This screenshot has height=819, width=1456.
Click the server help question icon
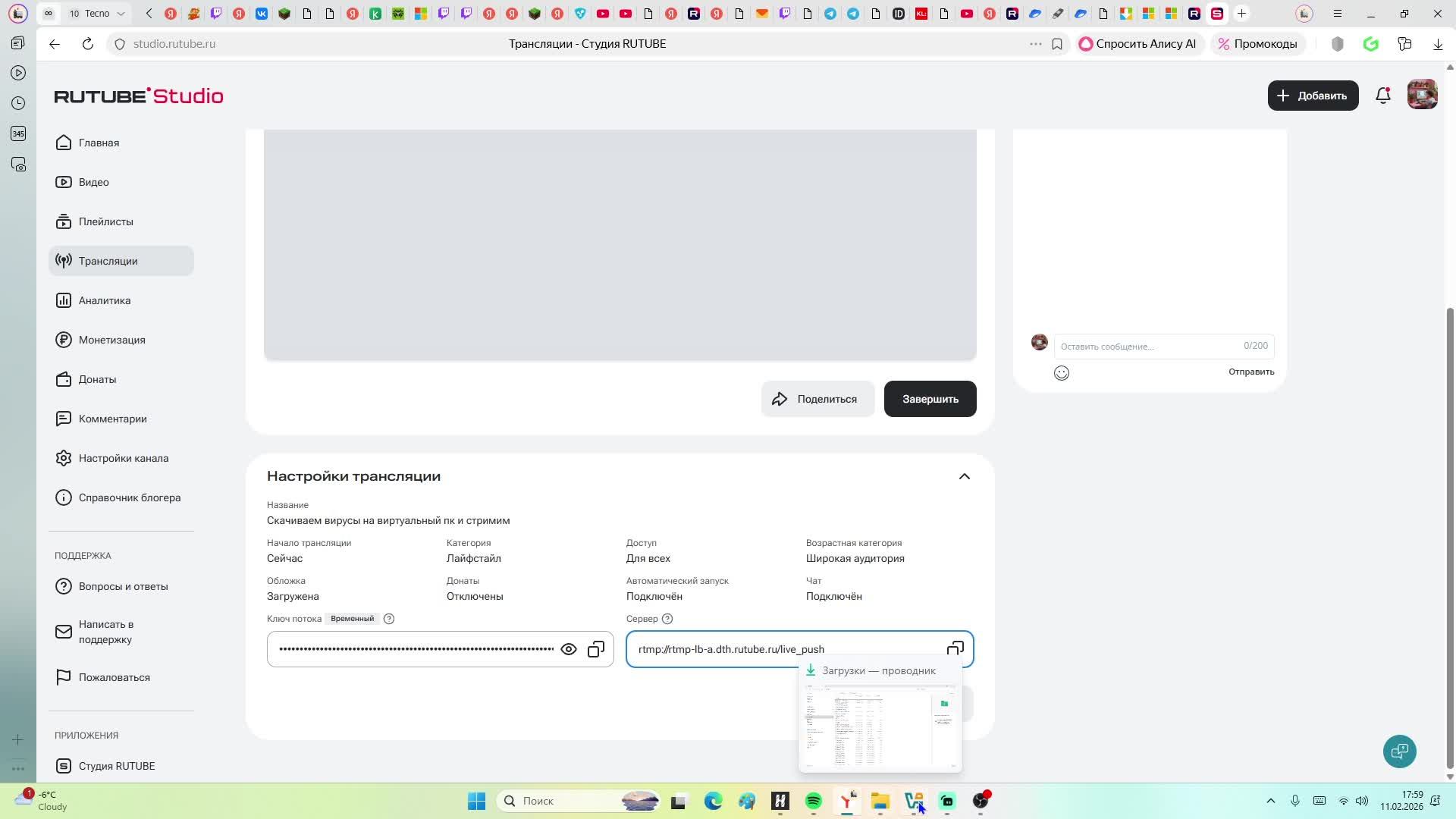667,619
